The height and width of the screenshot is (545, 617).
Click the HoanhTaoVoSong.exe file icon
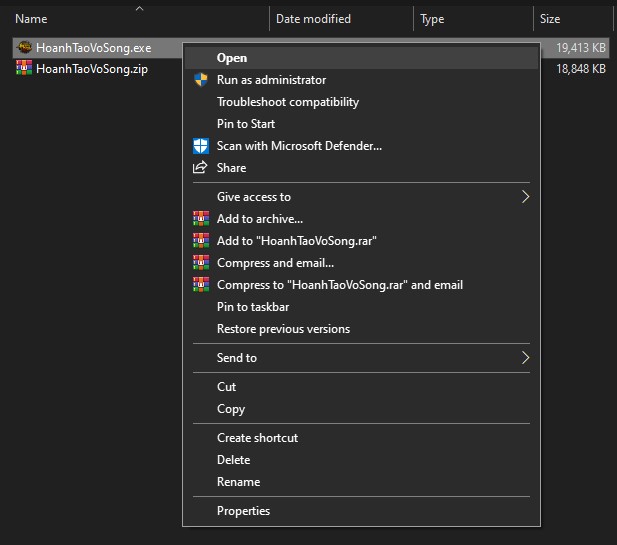point(23,47)
